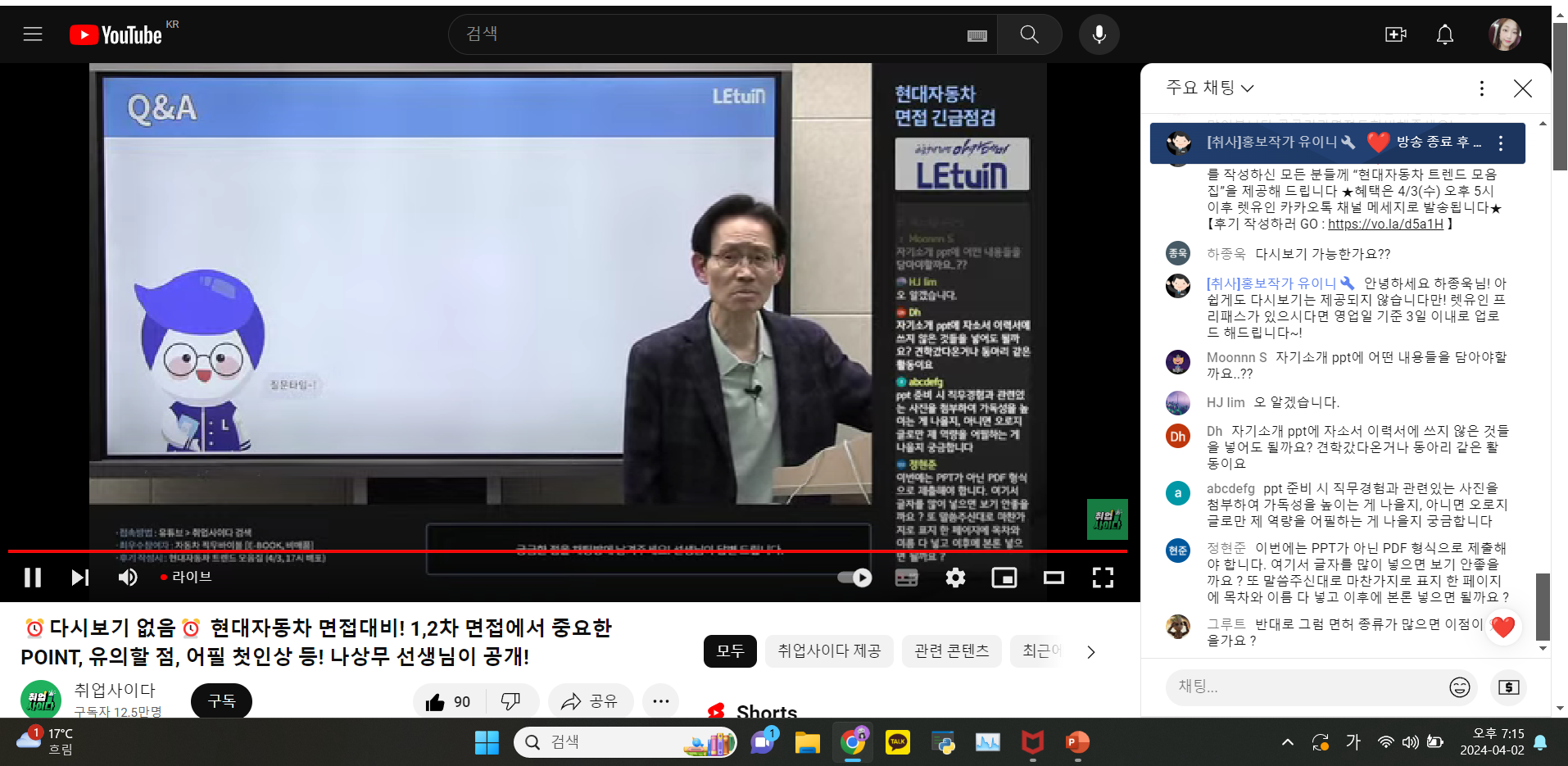The height and width of the screenshot is (766, 1568).
Task: Focus the 채팅 message input field
Action: tap(1307, 687)
